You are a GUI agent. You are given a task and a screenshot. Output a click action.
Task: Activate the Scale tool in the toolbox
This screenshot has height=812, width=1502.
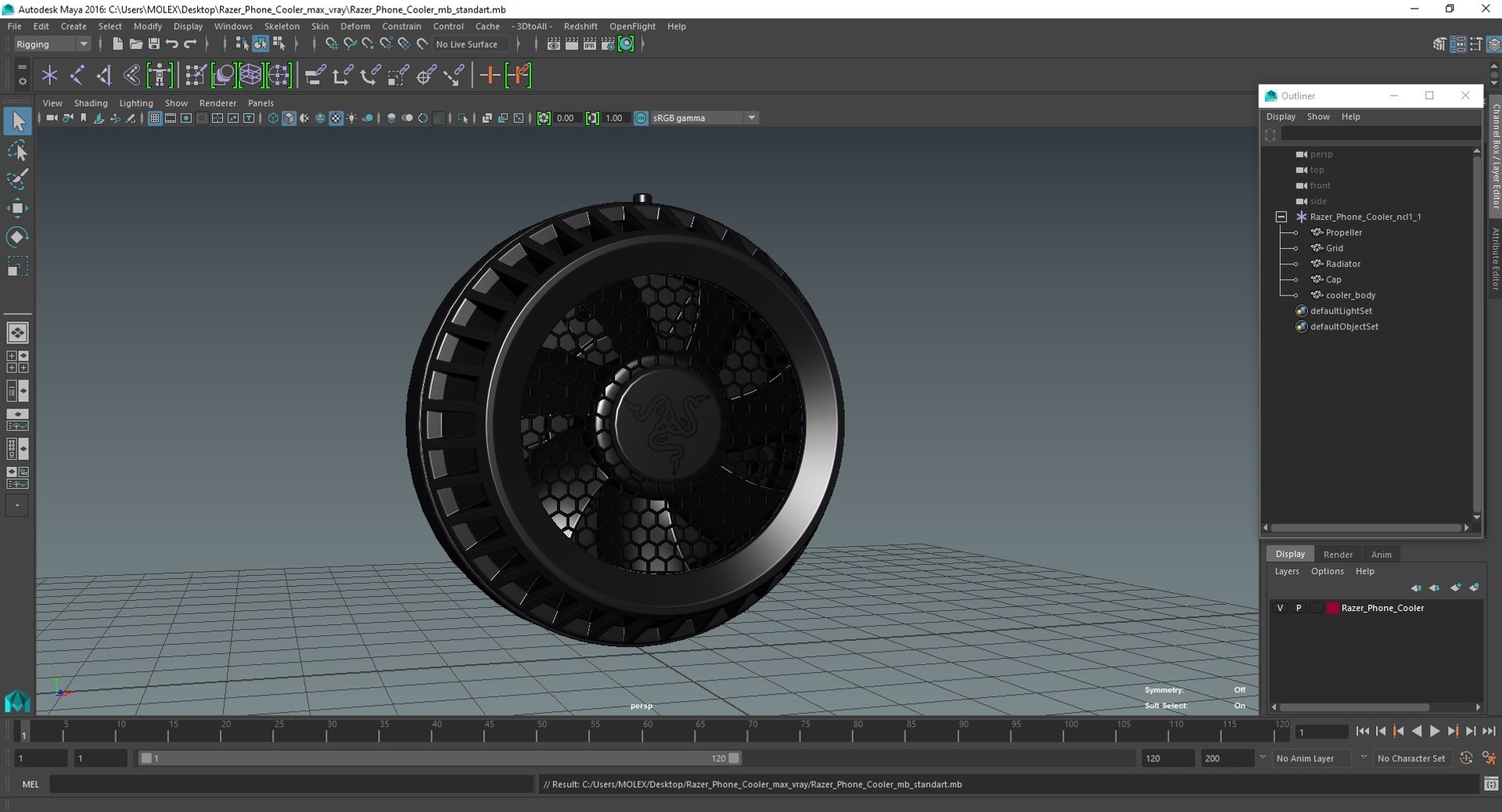click(17, 266)
